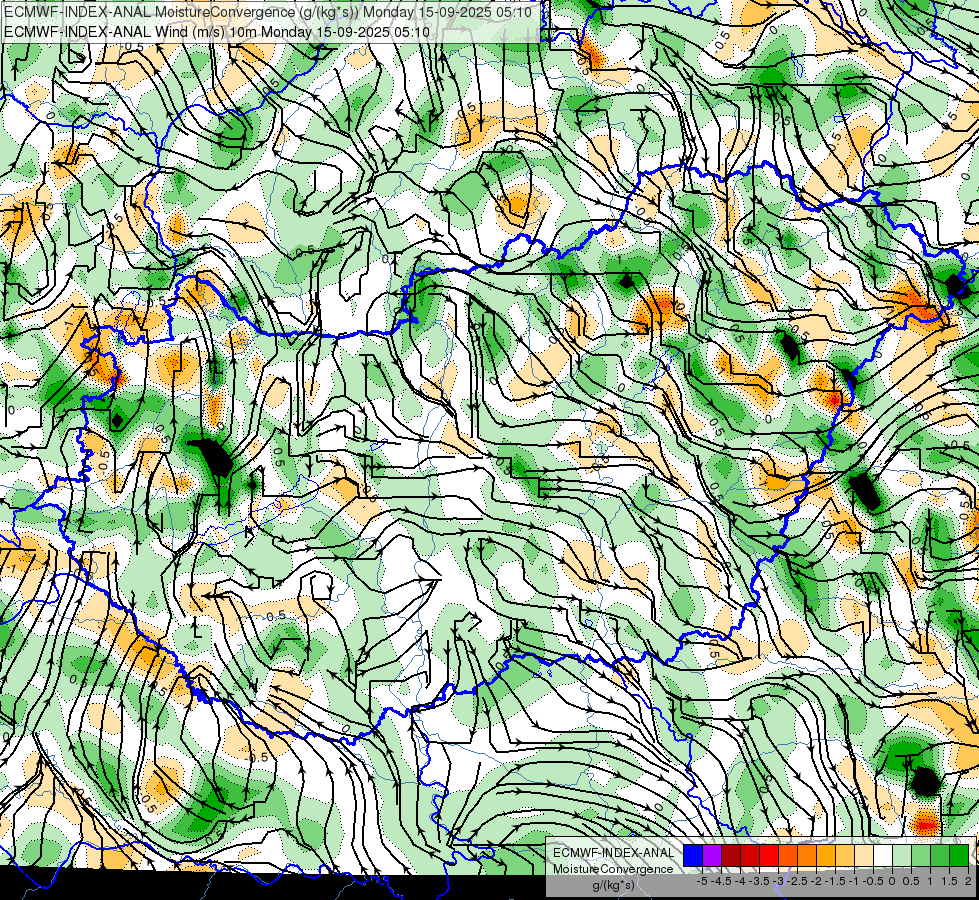Click the legend unit 'g/(kg*s)'
The height and width of the screenshot is (900, 979).
(614, 886)
